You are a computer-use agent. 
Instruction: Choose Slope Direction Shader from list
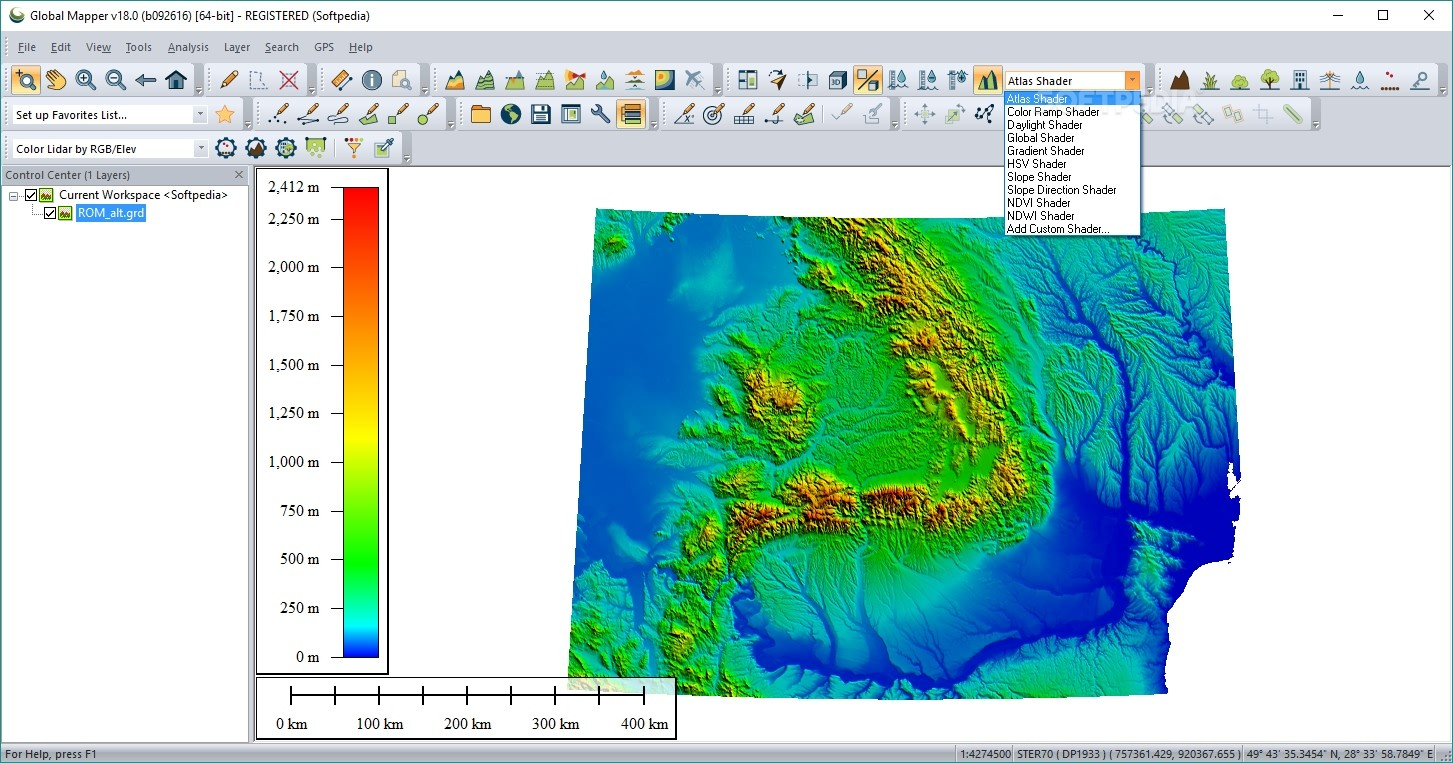pyautogui.click(x=1061, y=190)
